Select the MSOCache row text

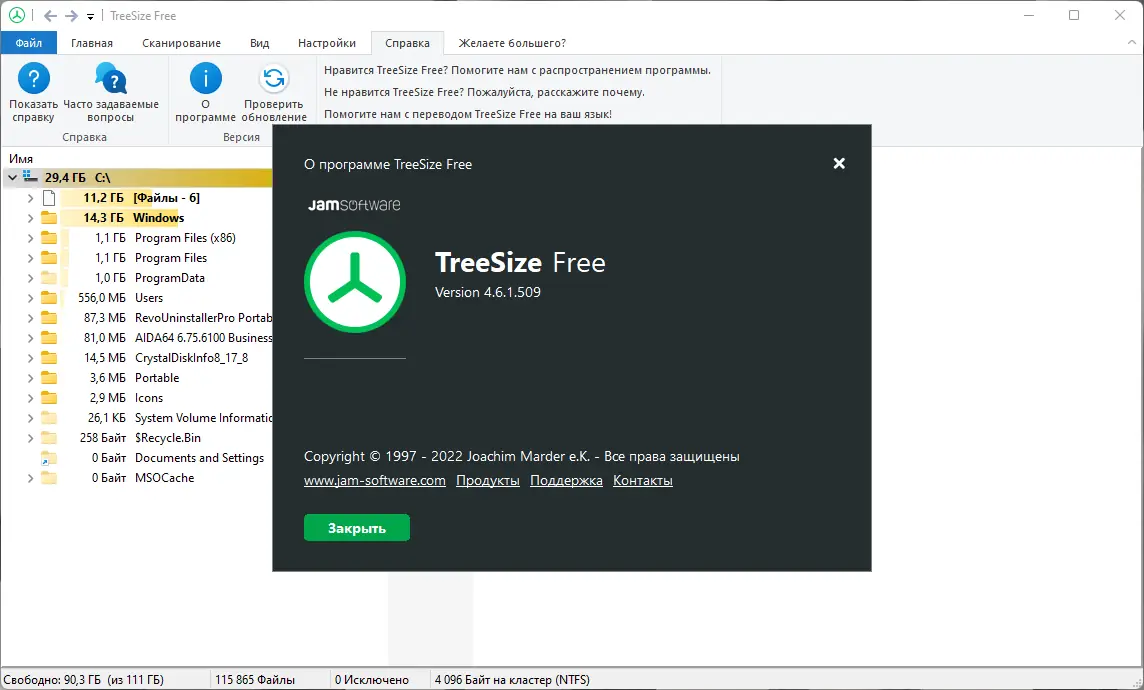point(165,478)
